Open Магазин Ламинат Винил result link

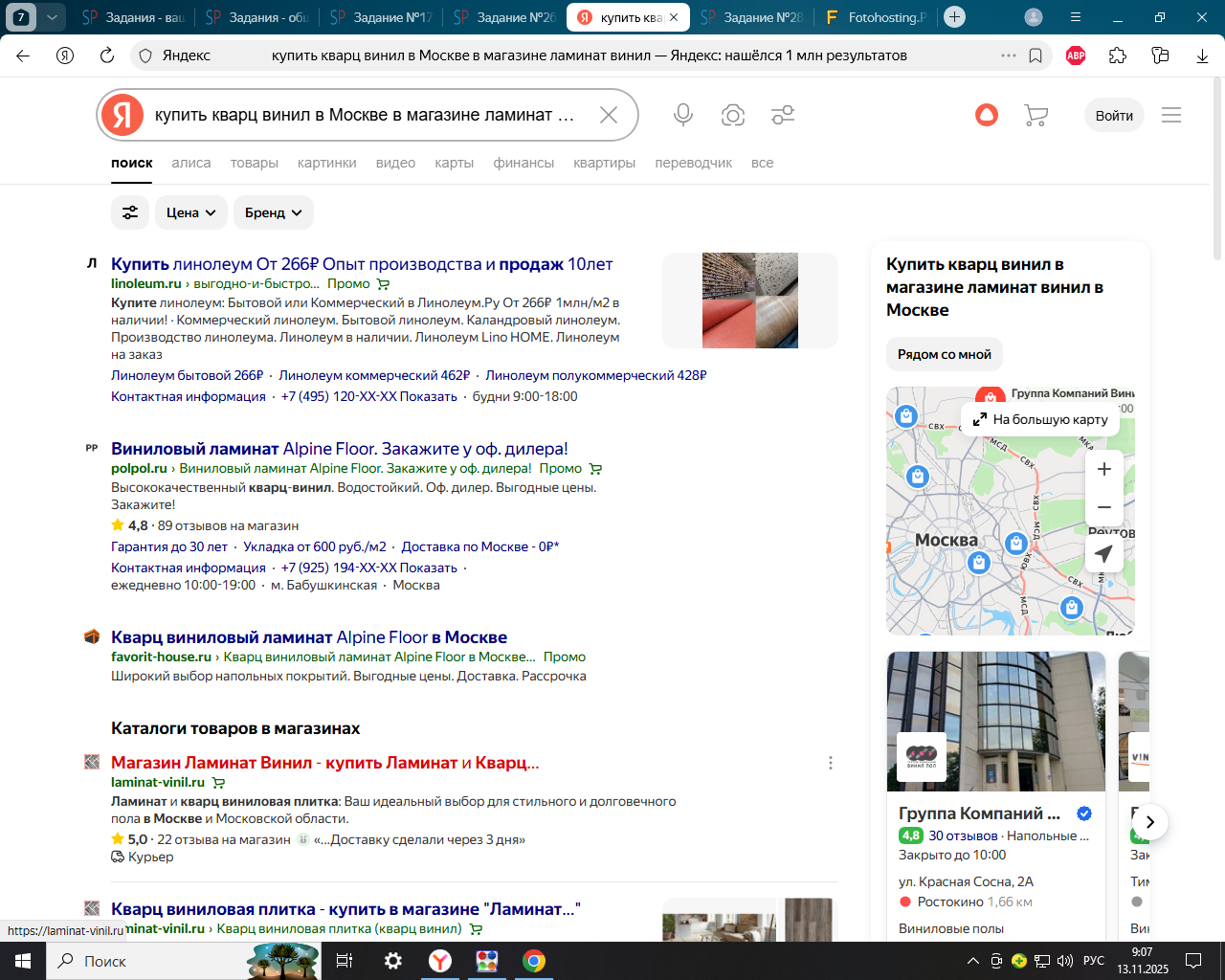[x=325, y=763]
